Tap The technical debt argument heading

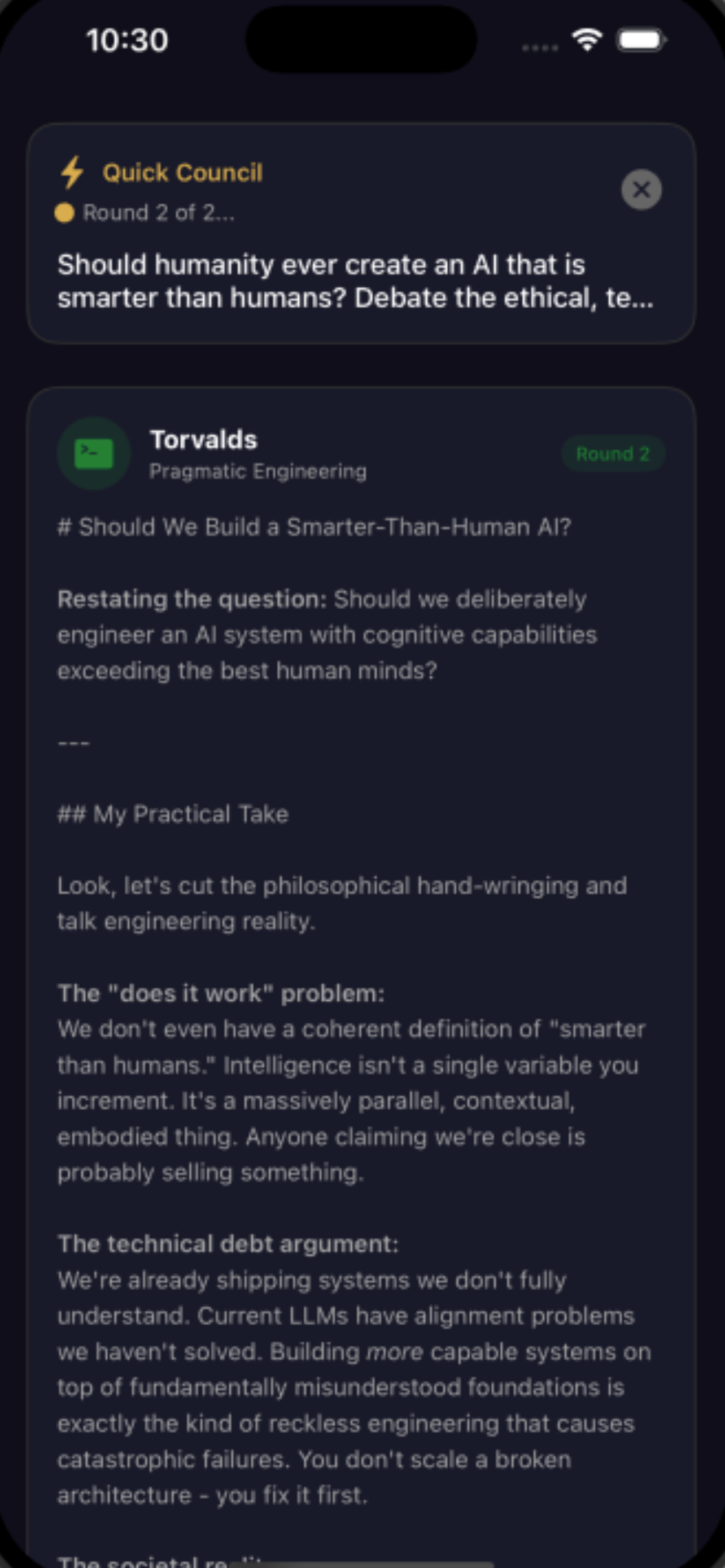[228, 1243]
